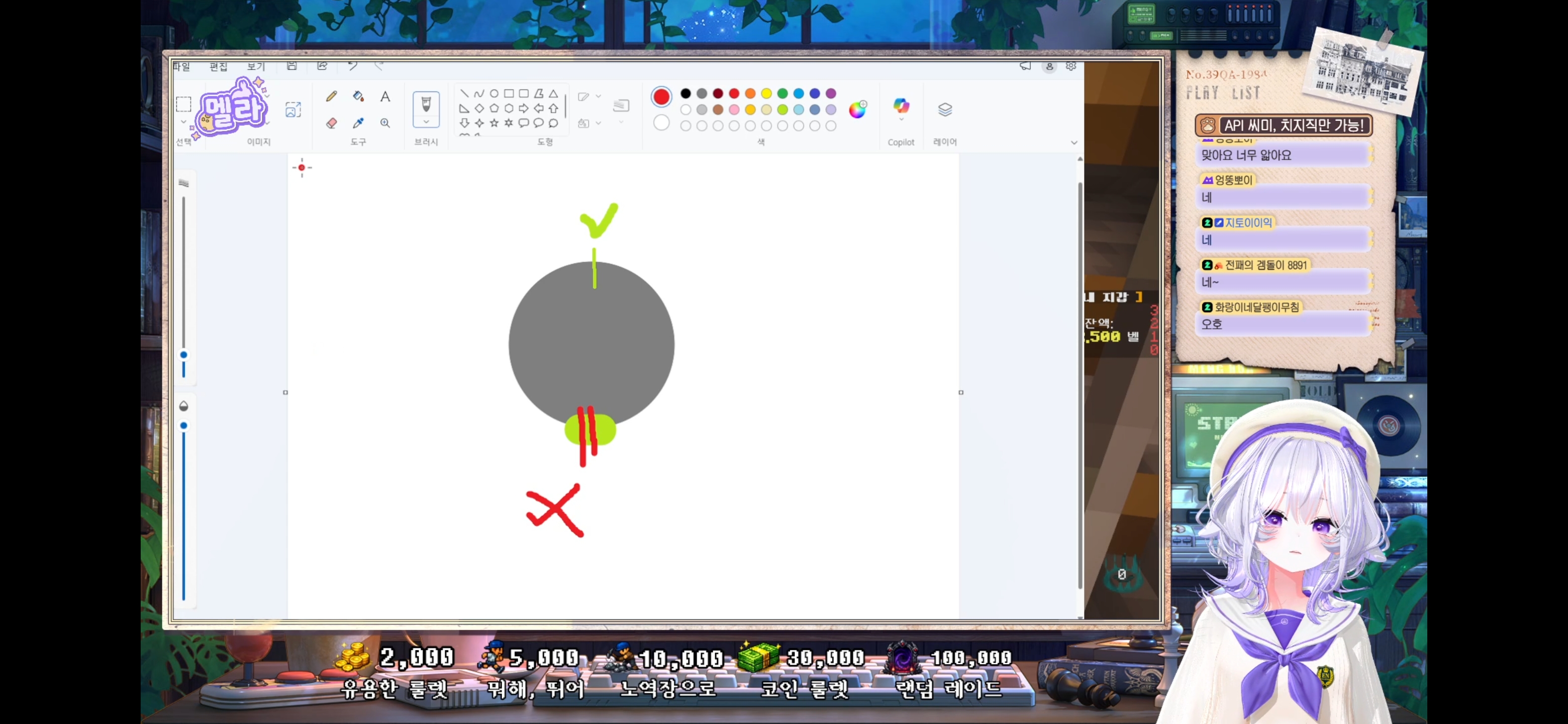Image resolution: width=1568 pixels, height=724 pixels.
Task: Select the Pencil tool in Paint
Action: (x=331, y=96)
